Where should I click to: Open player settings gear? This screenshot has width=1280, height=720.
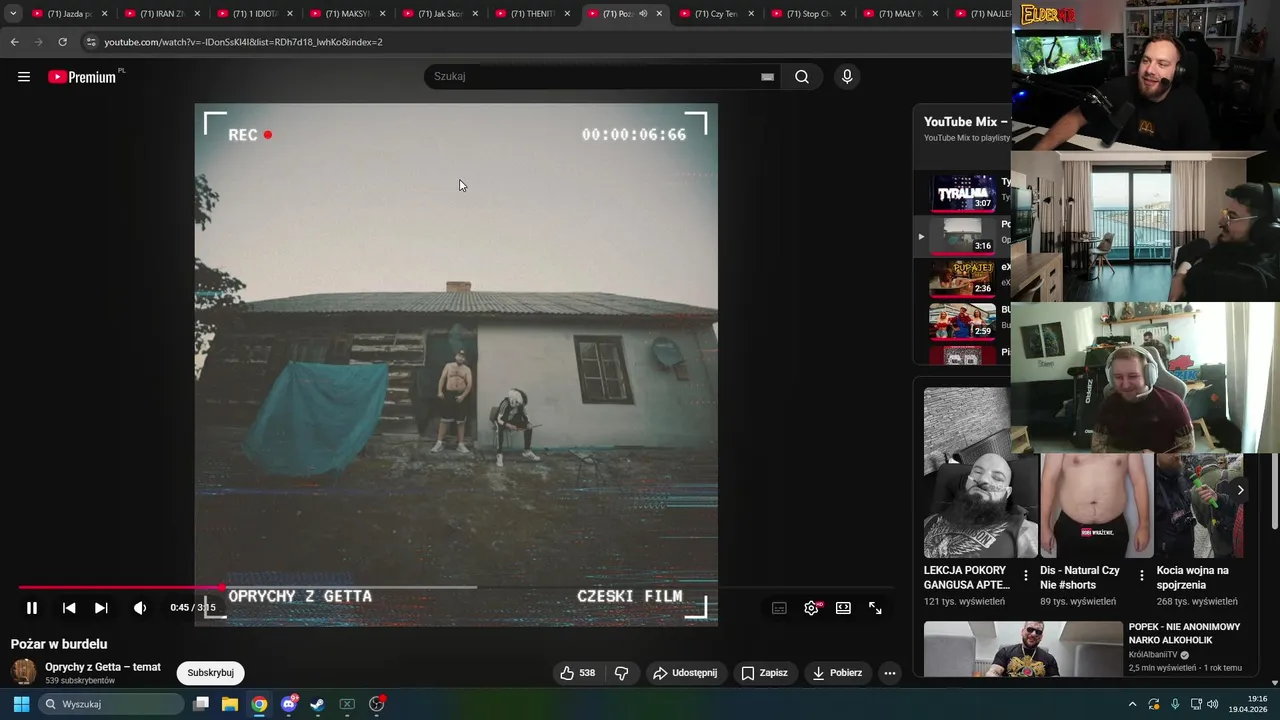click(811, 608)
